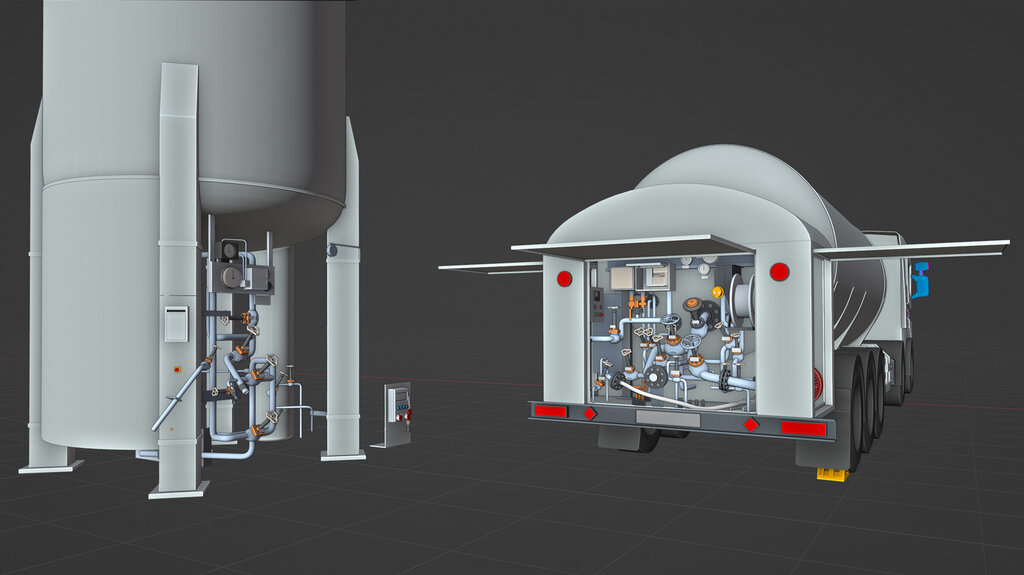
Task: Click the red round disc beside trailer wheels
Action: click(818, 382)
